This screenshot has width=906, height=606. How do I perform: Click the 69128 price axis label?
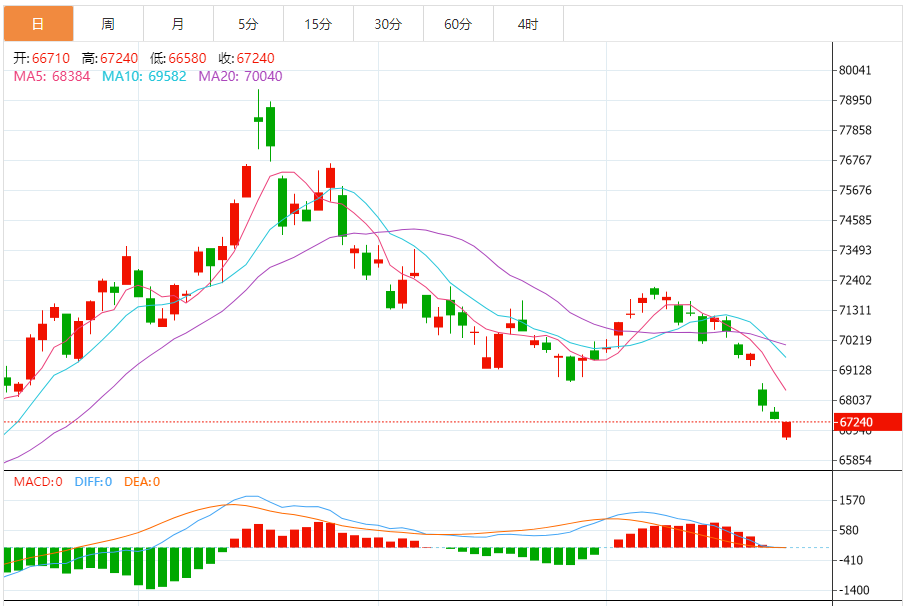[x=855, y=371]
